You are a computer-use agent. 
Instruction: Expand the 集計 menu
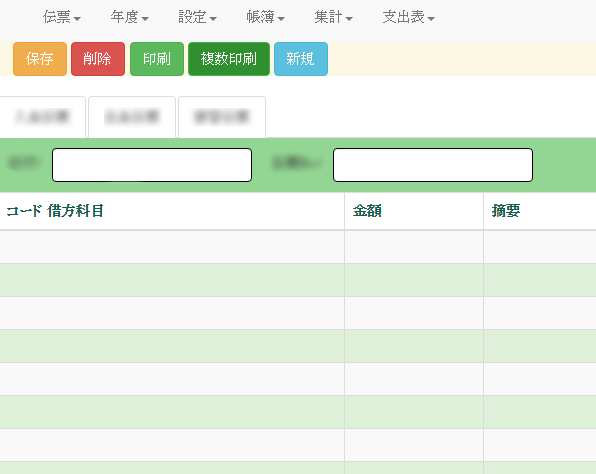[x=333, y=17]
